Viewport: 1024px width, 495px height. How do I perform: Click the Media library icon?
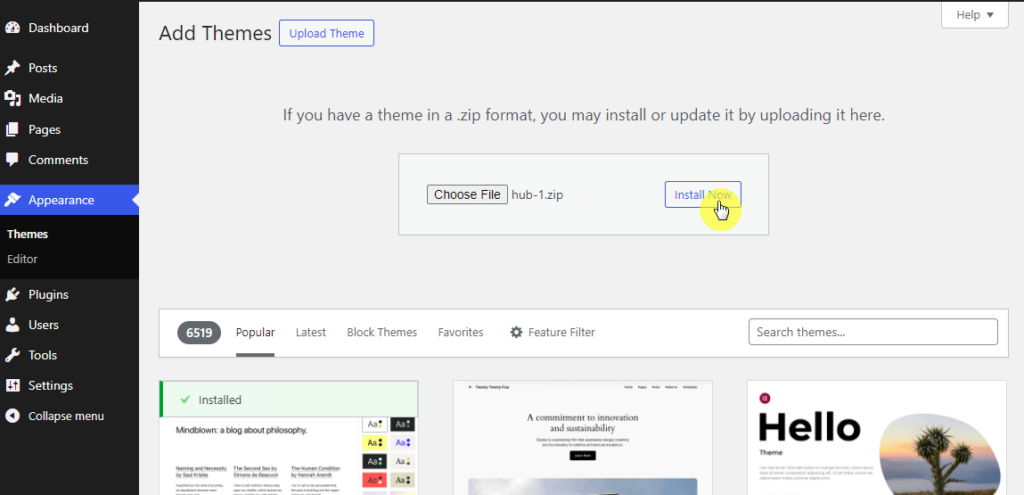click(x=12, y=99)
